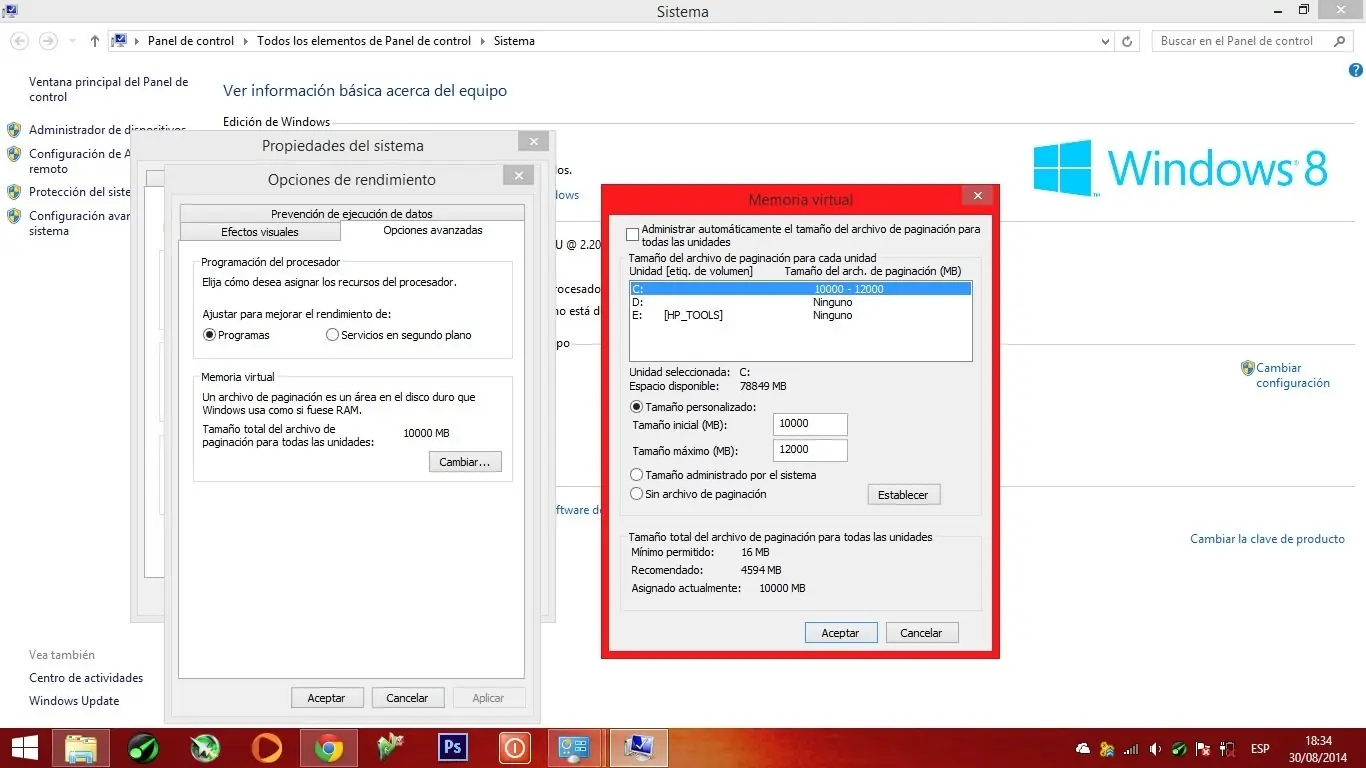Click Cancelar in the Memoria virtual dialog
This screenshot has height=768, width=1366.
coord(921,633)
